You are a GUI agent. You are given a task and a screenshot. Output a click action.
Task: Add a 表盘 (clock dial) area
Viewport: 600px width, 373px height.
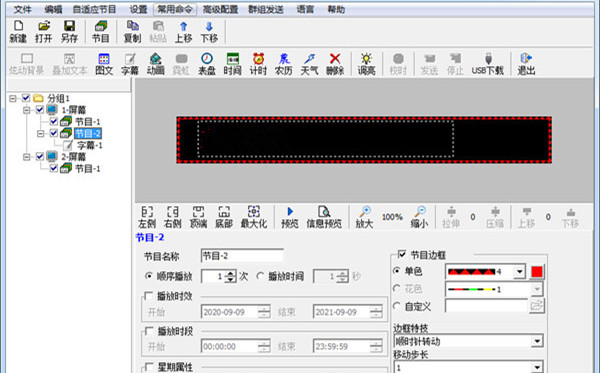(207, 64)
